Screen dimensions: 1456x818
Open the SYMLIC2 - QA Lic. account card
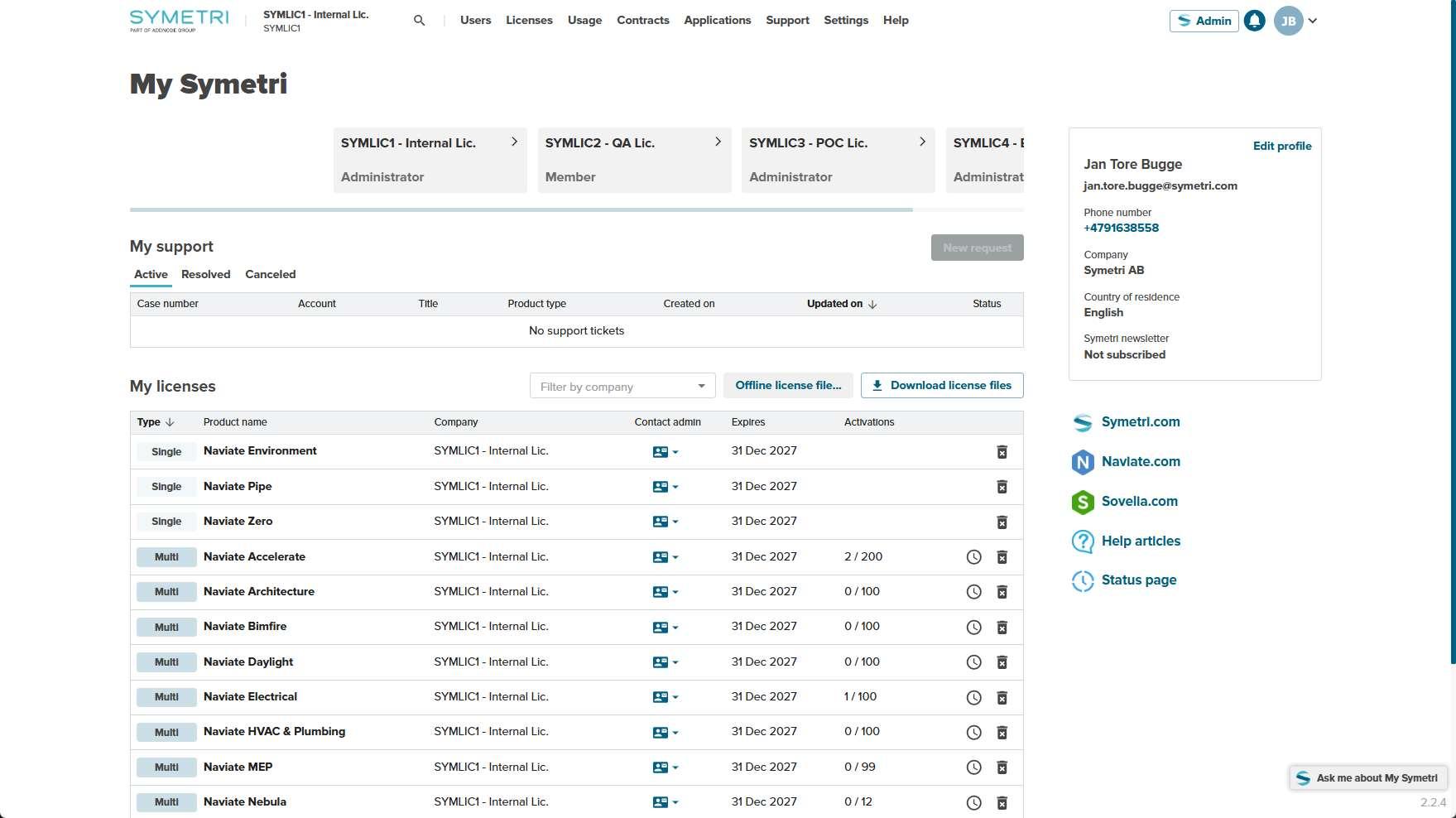(x=635, y=160)
